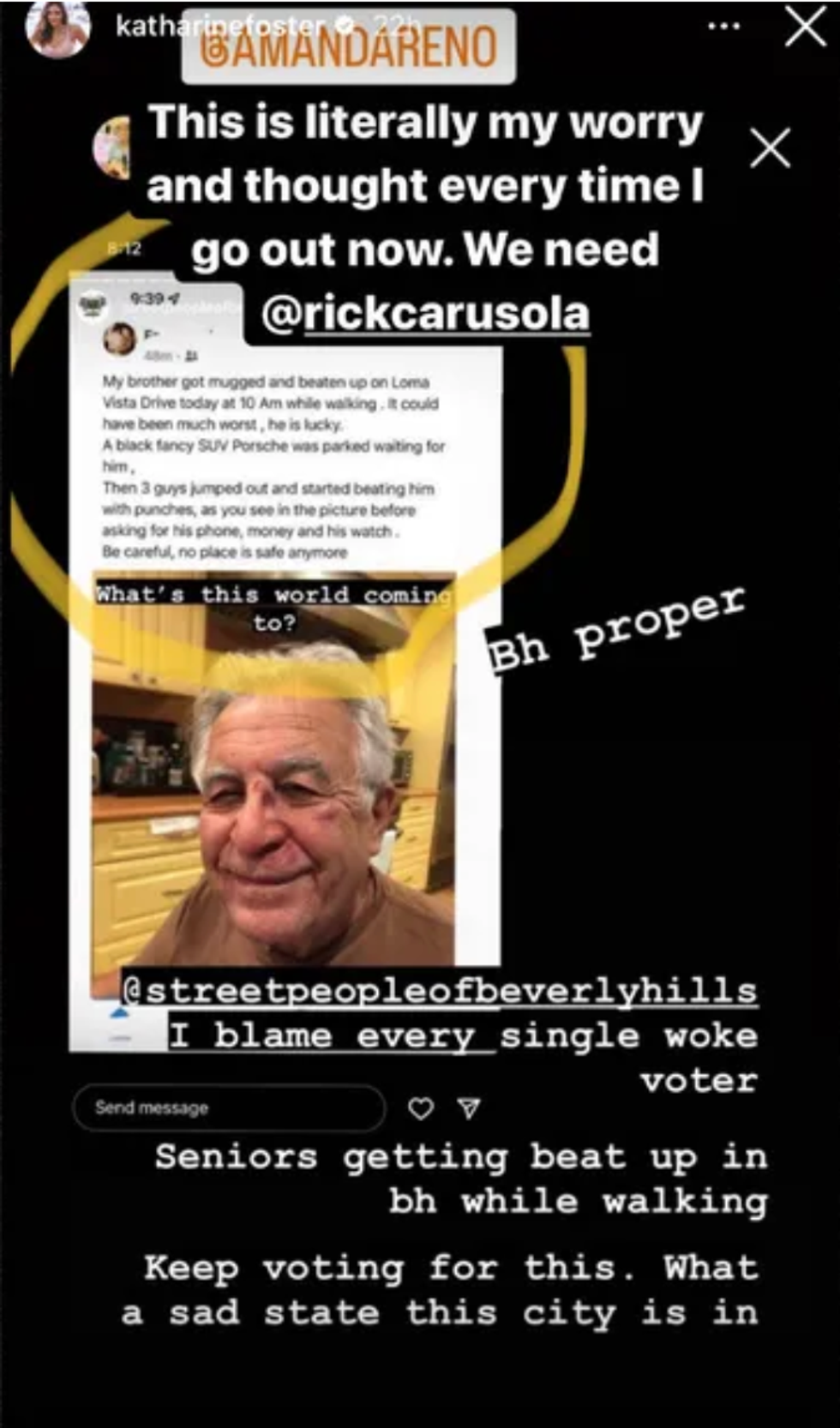The image size is (840, 1428).
Task: Open the @rickcarusola mention
Action: [x=425, y=314]
